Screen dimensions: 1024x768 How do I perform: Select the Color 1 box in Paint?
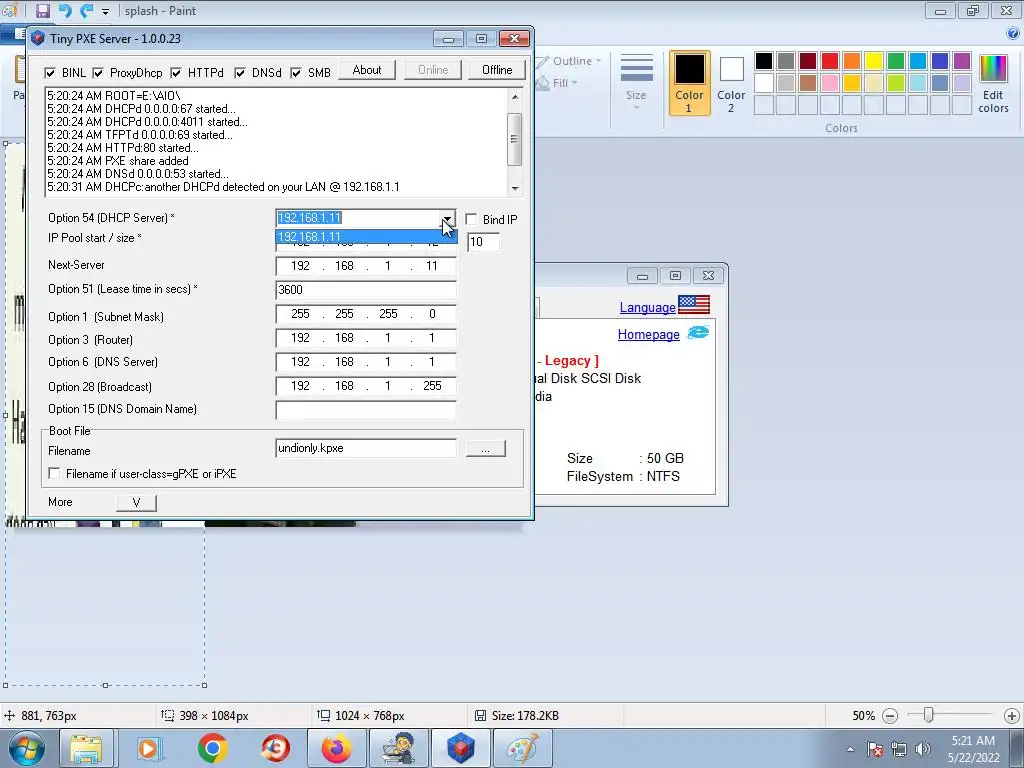(689, 83)
